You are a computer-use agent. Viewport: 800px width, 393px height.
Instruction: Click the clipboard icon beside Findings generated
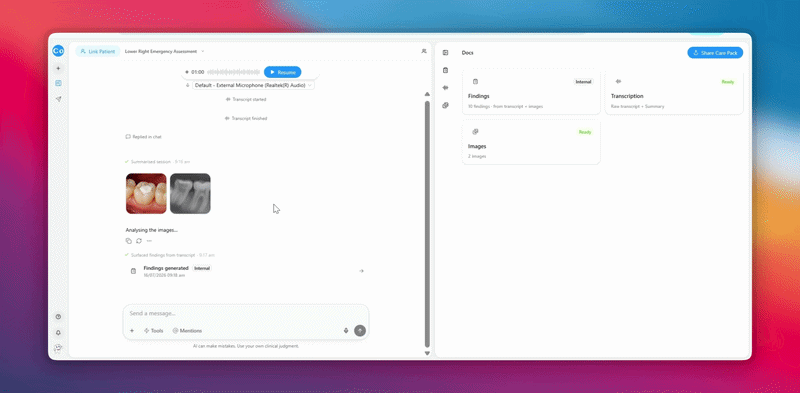(133, 271)
